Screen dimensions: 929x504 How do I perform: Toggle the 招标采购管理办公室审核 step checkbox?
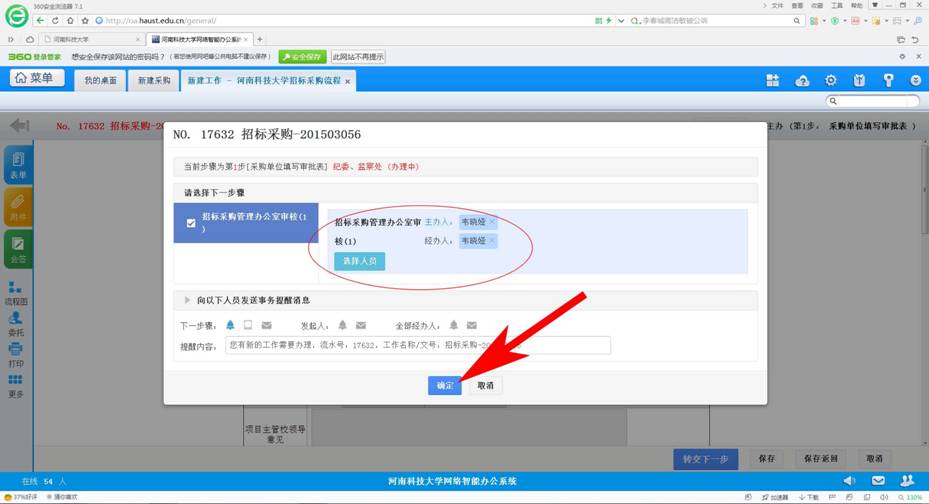click(x=191, y=223)
